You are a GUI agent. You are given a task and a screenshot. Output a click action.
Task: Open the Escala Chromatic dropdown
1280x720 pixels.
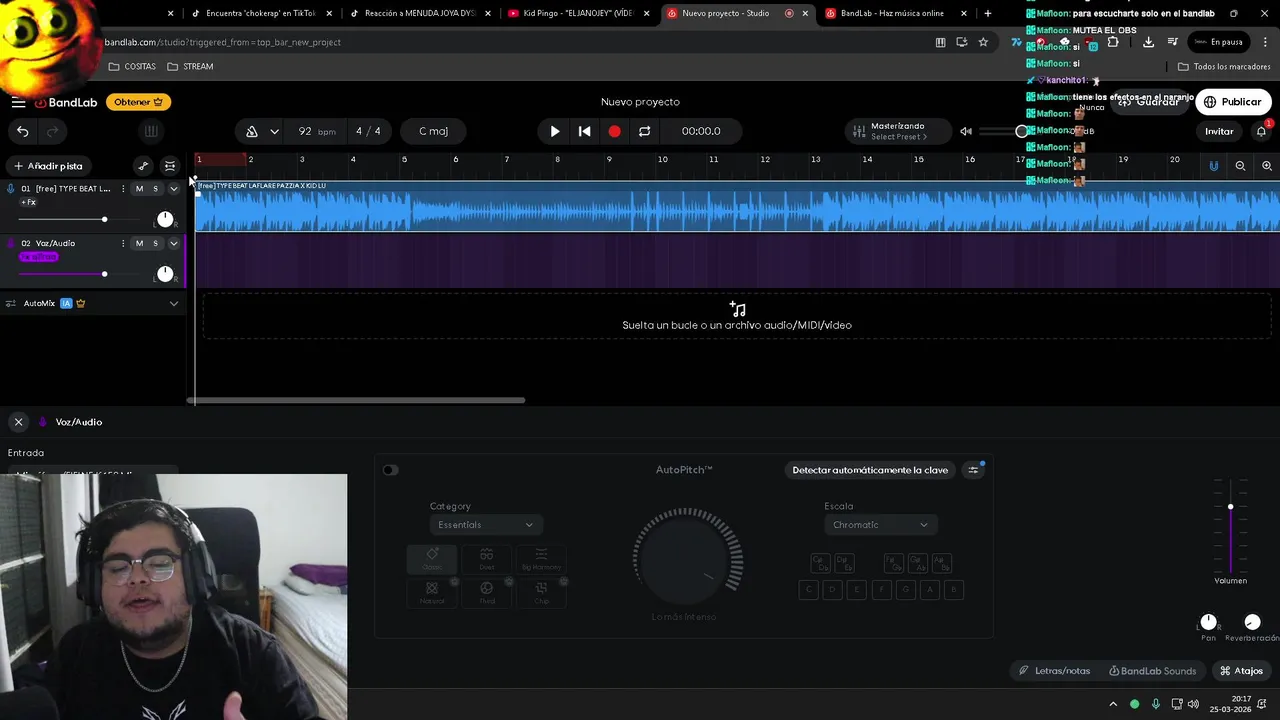(x=880, y=525)
